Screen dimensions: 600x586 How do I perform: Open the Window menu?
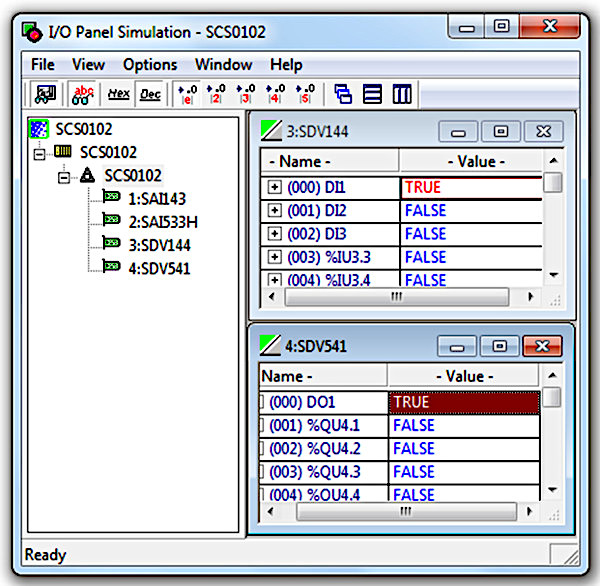point(223,64)
